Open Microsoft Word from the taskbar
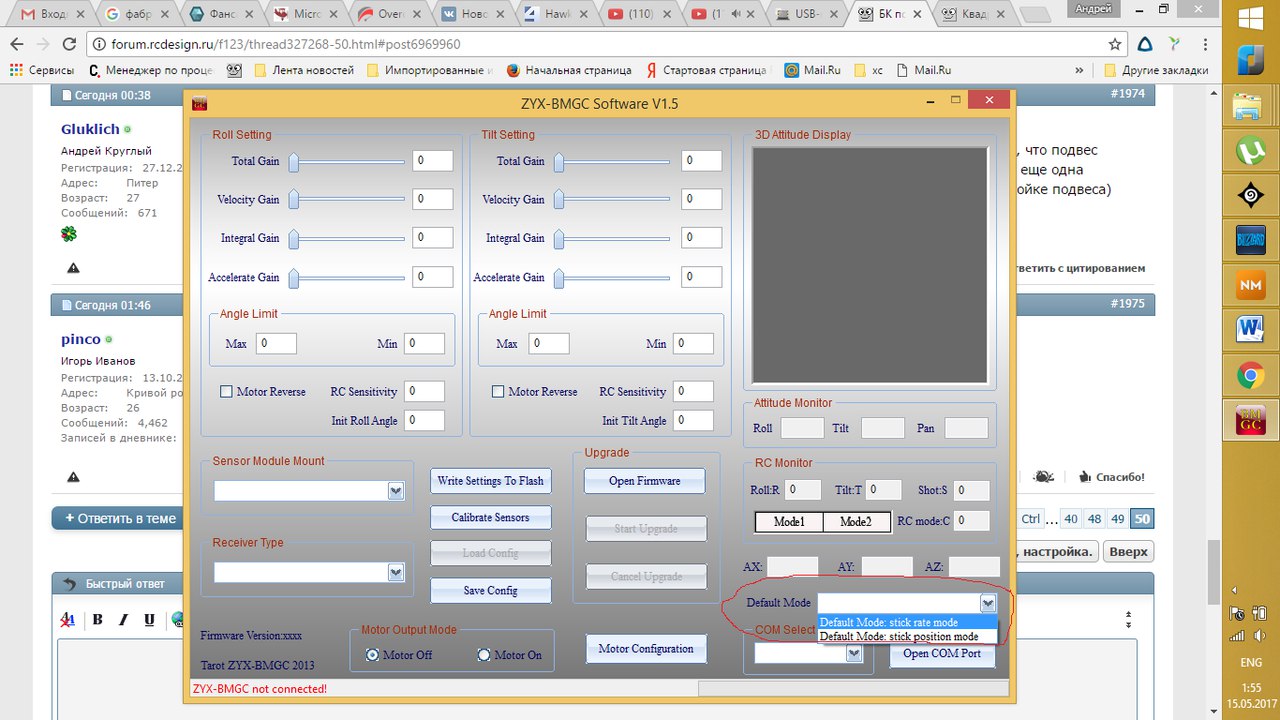This screenshot has width=1280, height=720. click(x=1249, y=328)
